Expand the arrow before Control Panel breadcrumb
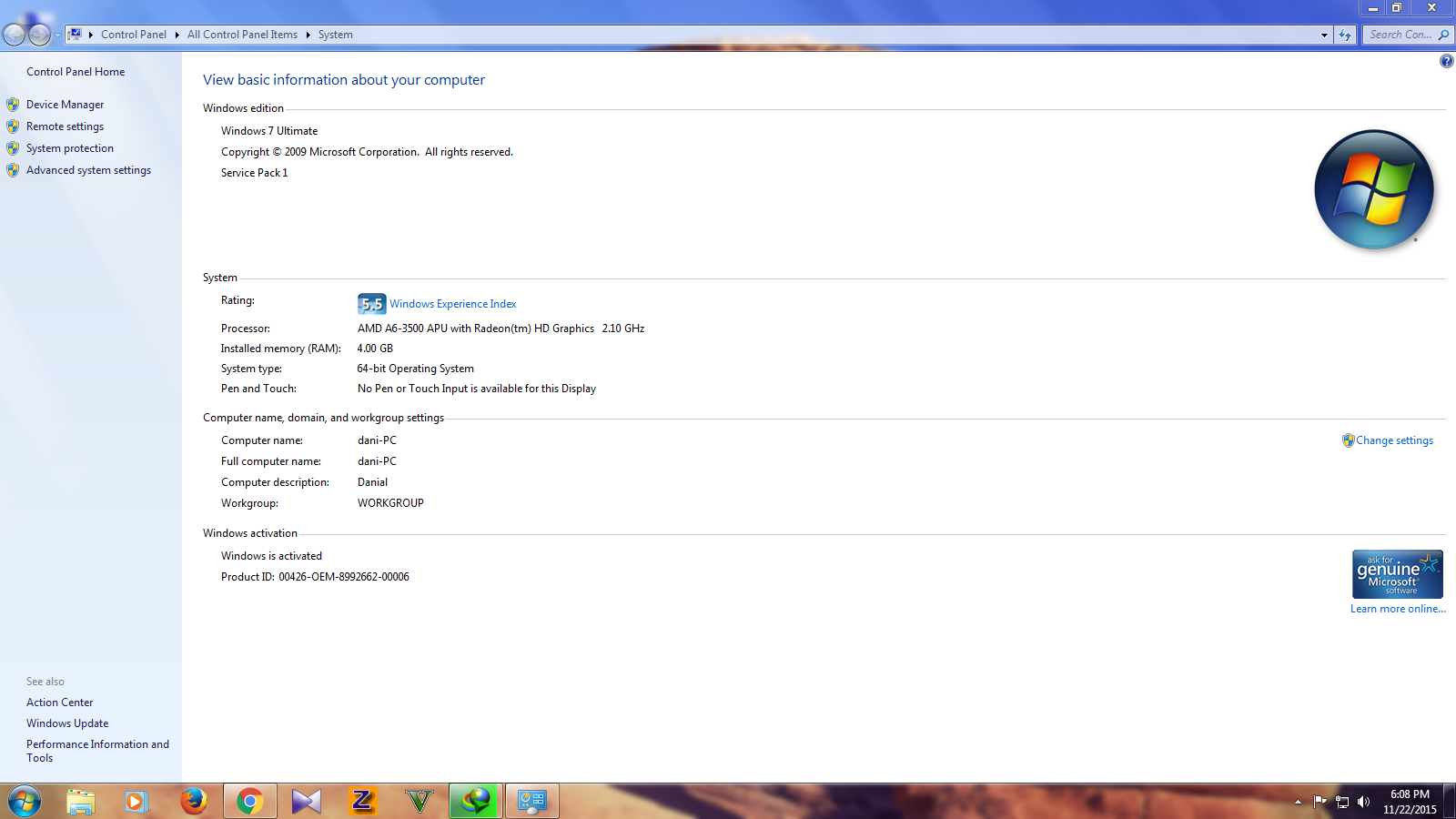 [x=91, y=35]
